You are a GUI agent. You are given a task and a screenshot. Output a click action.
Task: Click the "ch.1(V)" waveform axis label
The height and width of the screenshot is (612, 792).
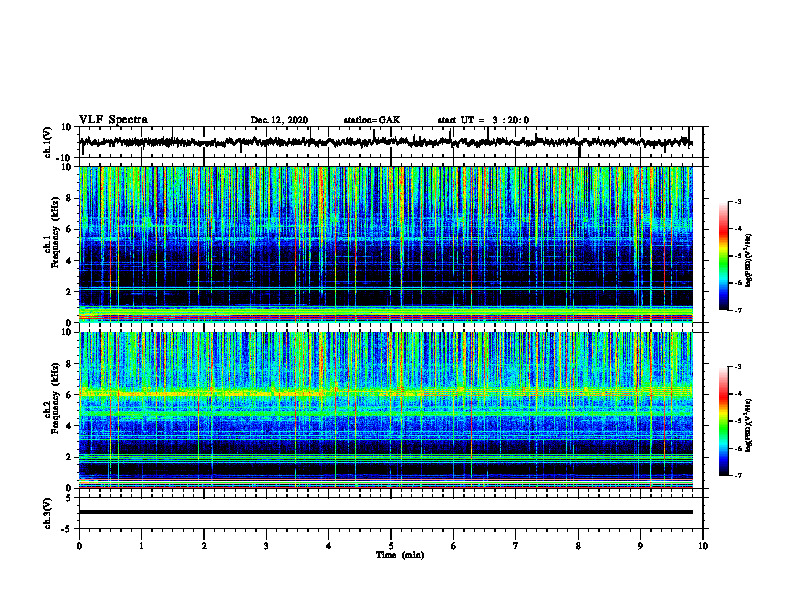pyautogui.click(x=48, y=142)
